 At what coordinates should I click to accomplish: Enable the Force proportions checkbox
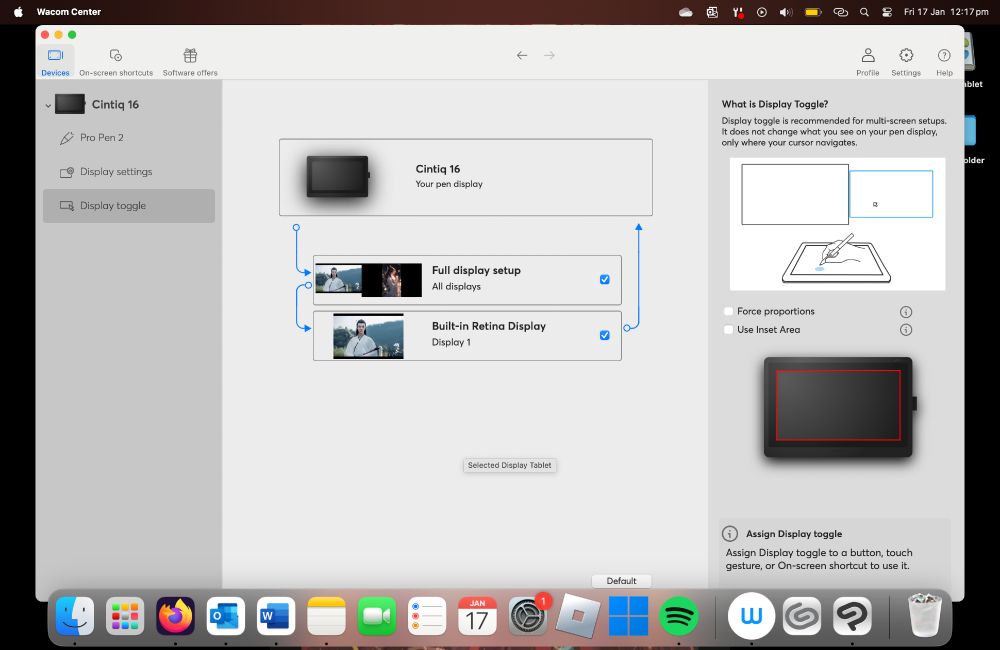[728, 312]
